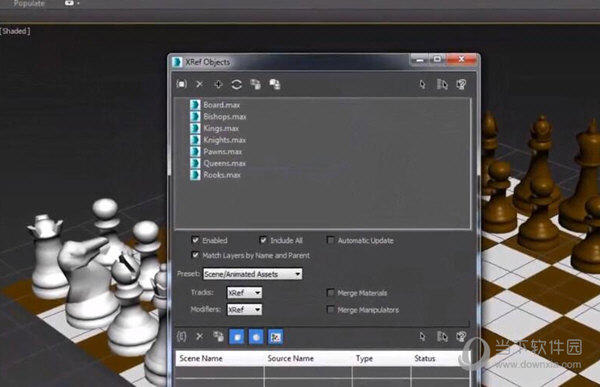The width and height of the screenshot is (600, 387).
Task: Select Rooks.max in XRef record list
Action: (222, 175)
